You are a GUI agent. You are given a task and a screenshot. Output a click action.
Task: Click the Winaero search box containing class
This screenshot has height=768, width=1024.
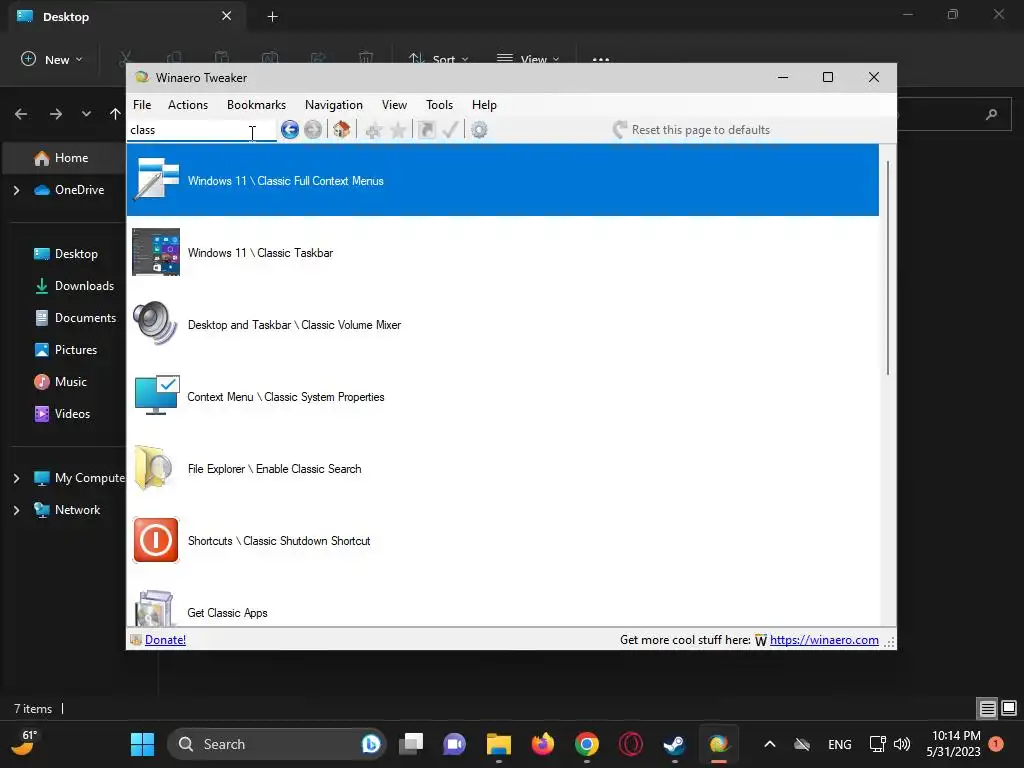[201, 130]
